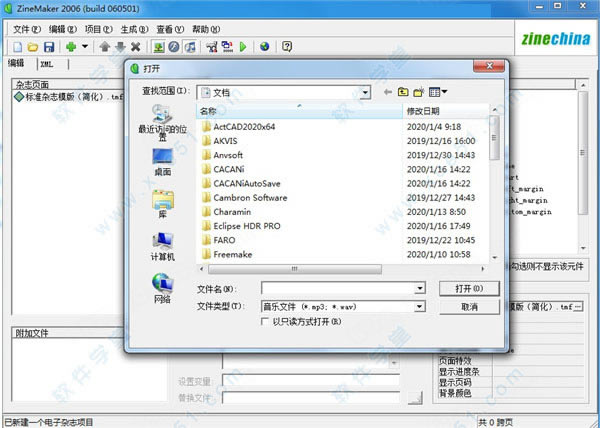Open the 文件 menu
Viewport: 600px width, 428px height.
click(27, 29)
